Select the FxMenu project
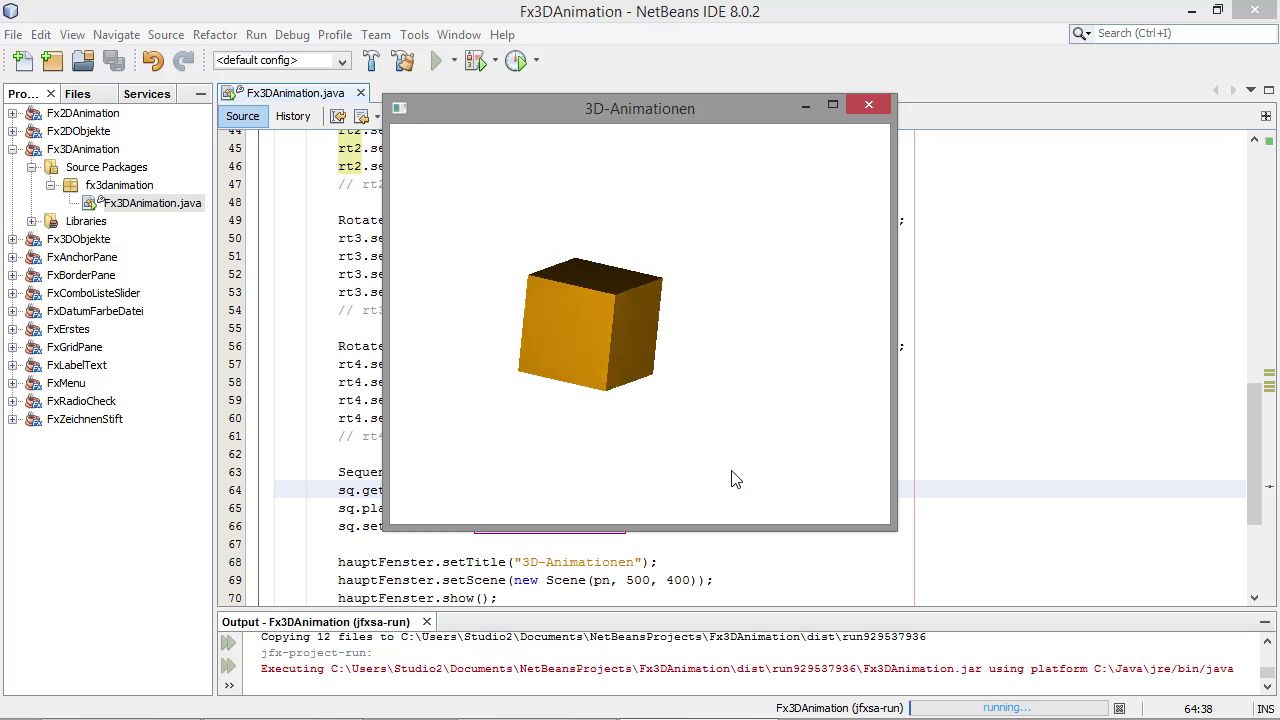Image resolution: width=1280 pixels, height=720 pixels. 65,383
